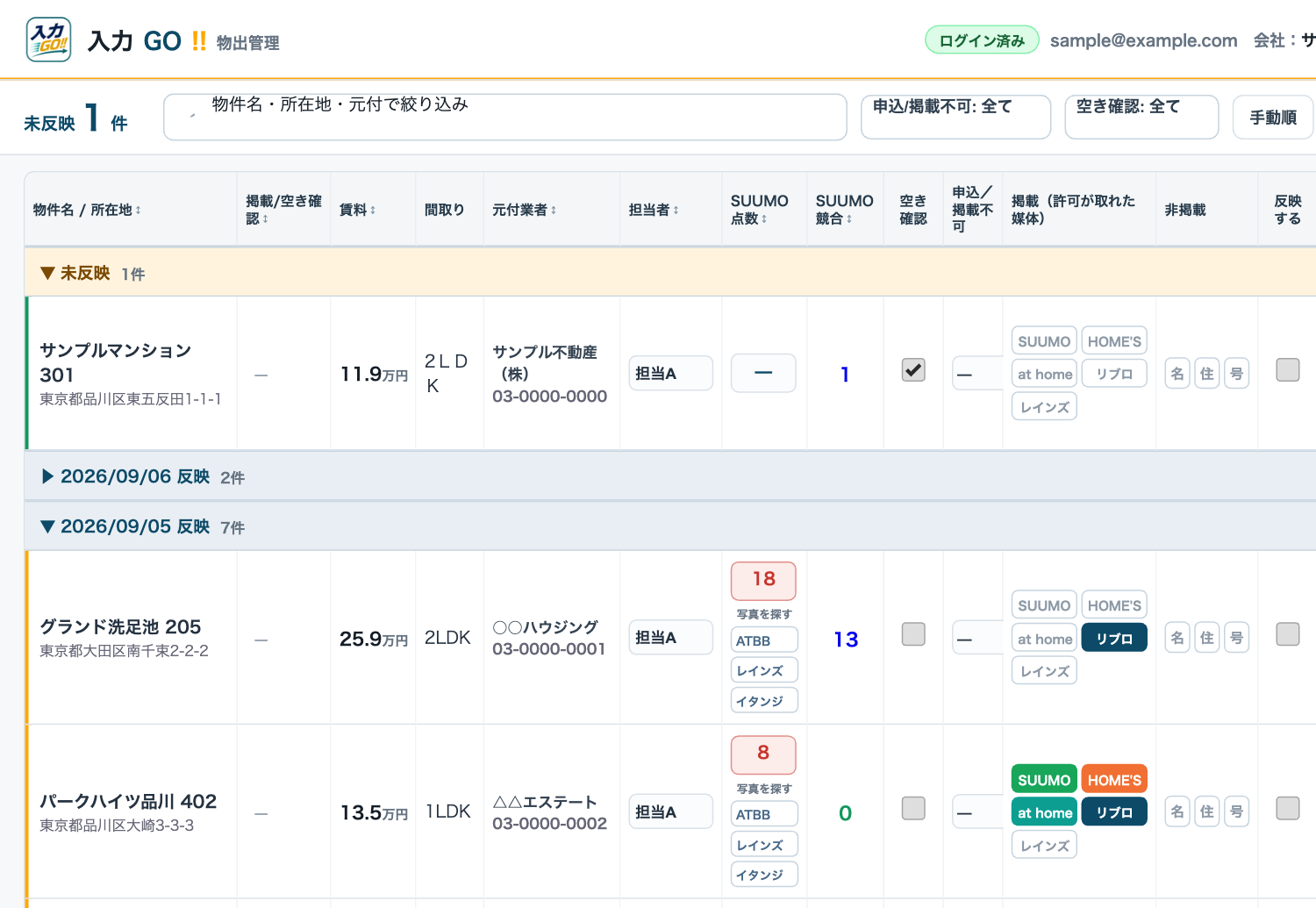The height and width of the screenshot is (908, 1316).
Task: Click SUUMO 競合 count 13
Action: coord(846,640)
